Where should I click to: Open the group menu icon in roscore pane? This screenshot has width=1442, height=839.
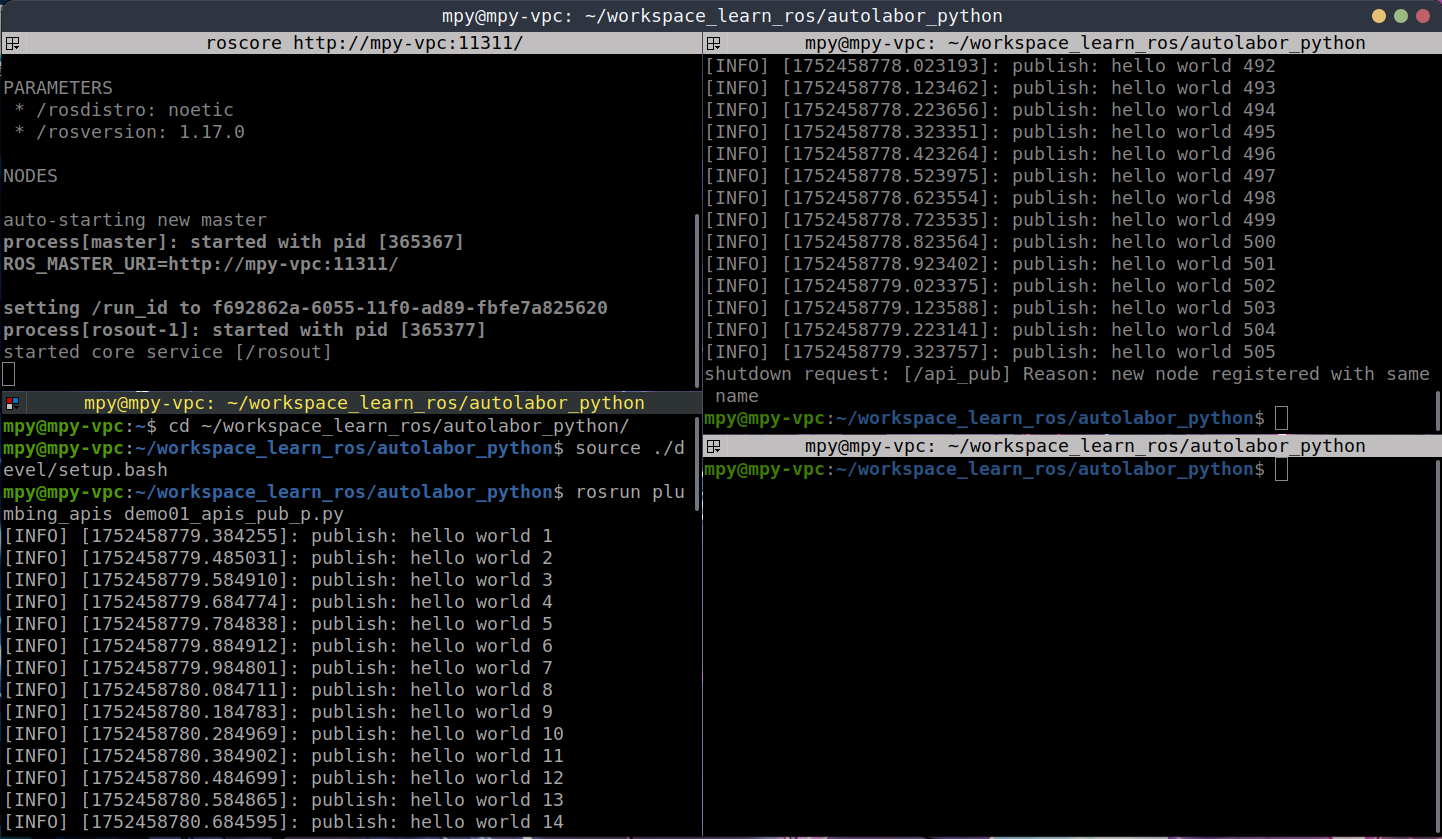(x=12, y=43)
